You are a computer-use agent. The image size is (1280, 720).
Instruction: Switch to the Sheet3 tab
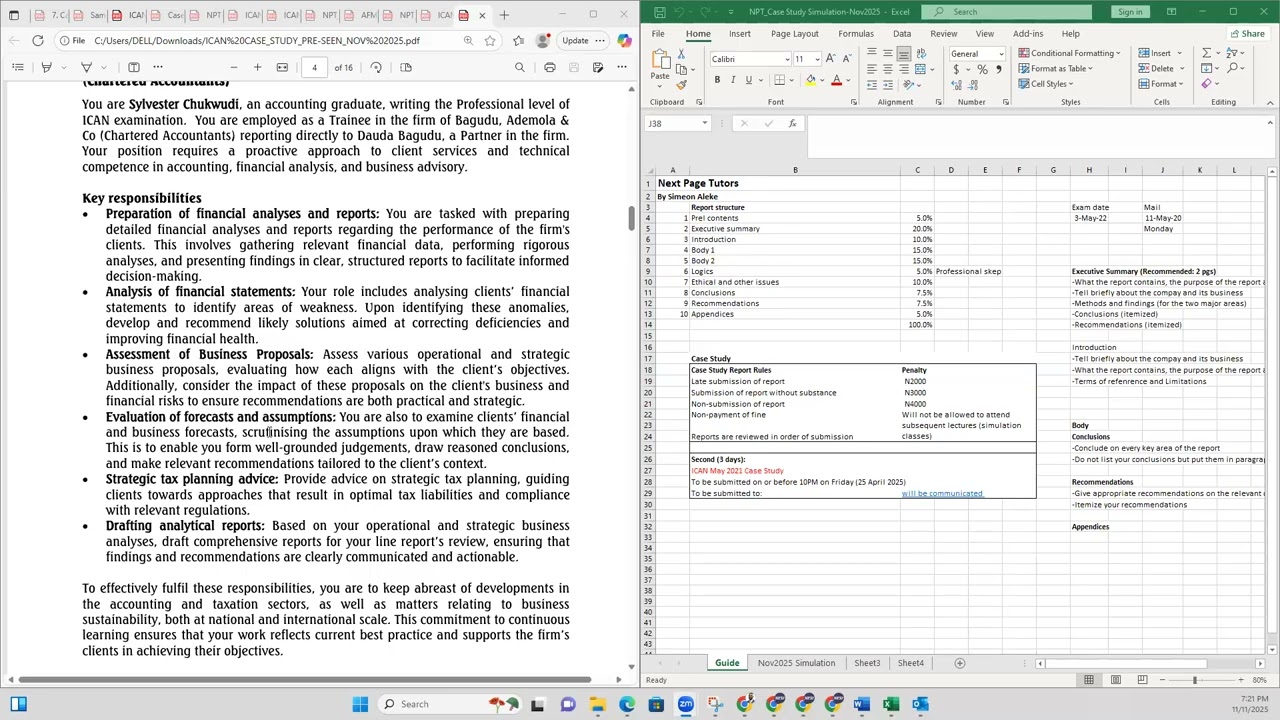(x=867, y=663)
